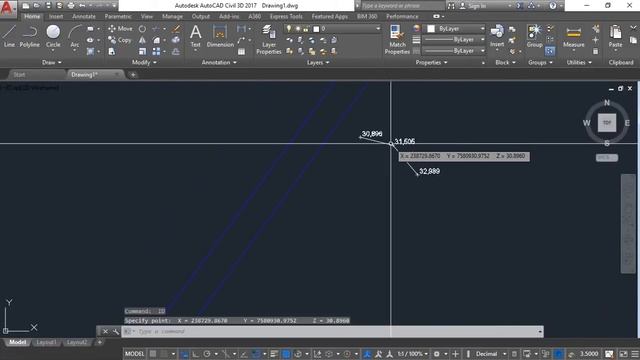Viewport: 640px width, 360px height.
Task: Toggle group selection on in Groups panel
Action: 550,51
